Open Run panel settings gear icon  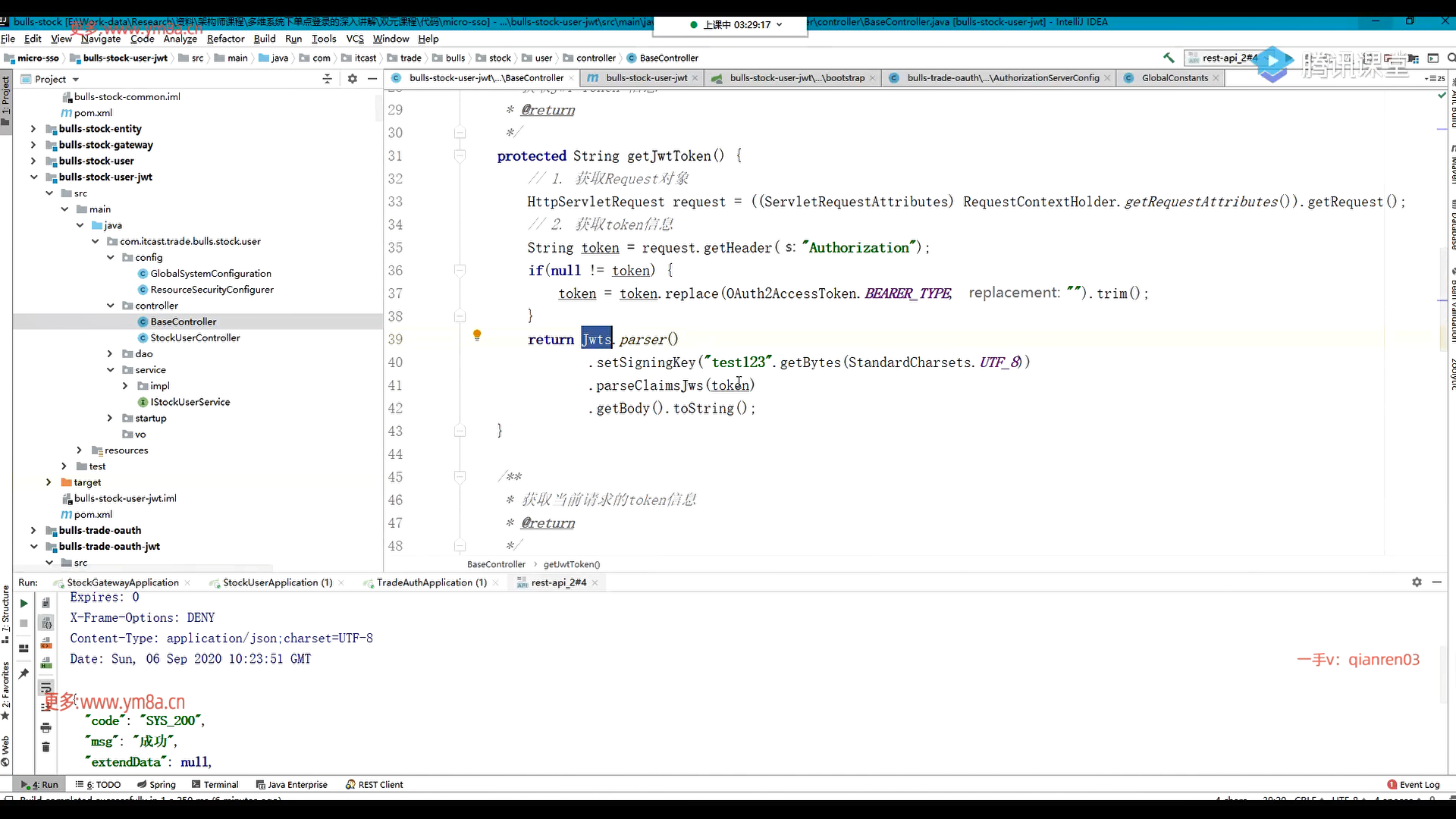pyautogui.click(x=1417, y=582)
